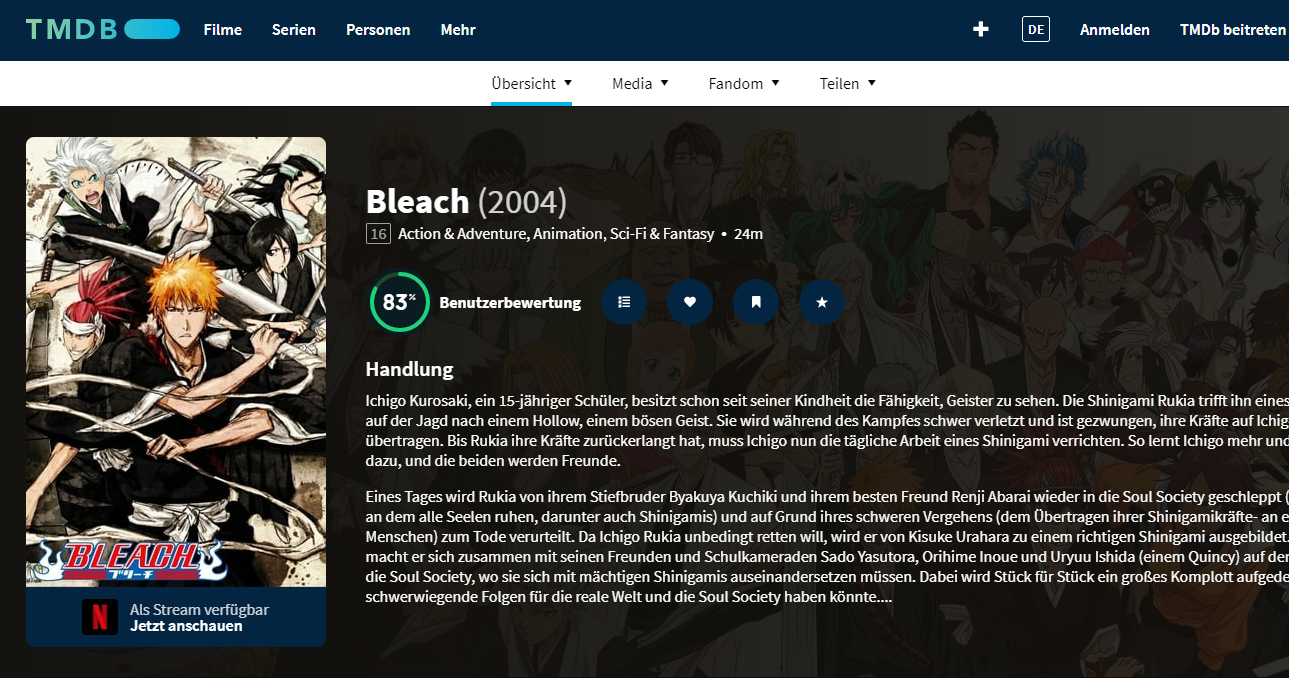Open the Mehr menu
The image size is (1289, 678).
coord(458,30)
